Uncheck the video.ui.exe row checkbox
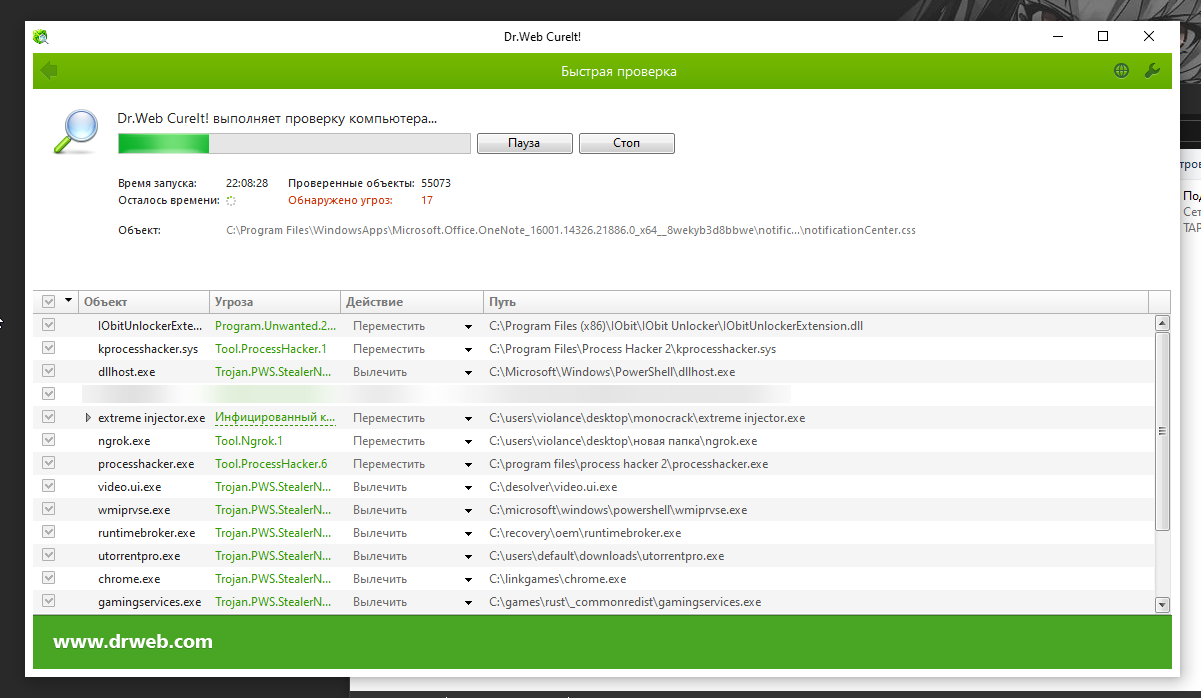 tap(48, 486)
